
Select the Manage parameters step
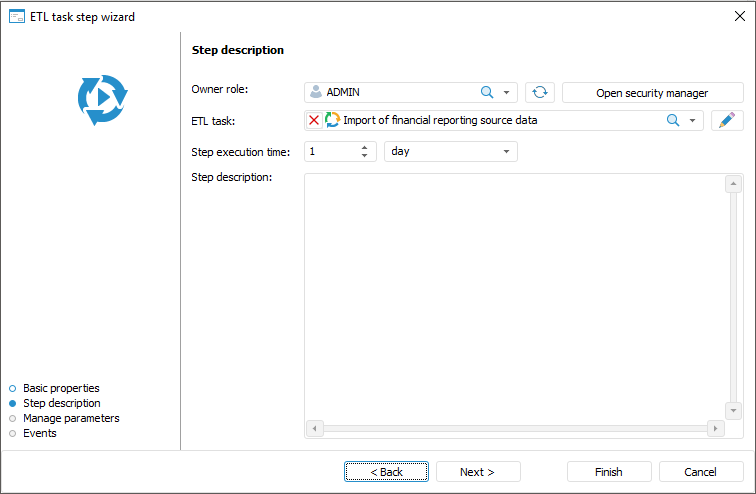(x=71, y=418)
